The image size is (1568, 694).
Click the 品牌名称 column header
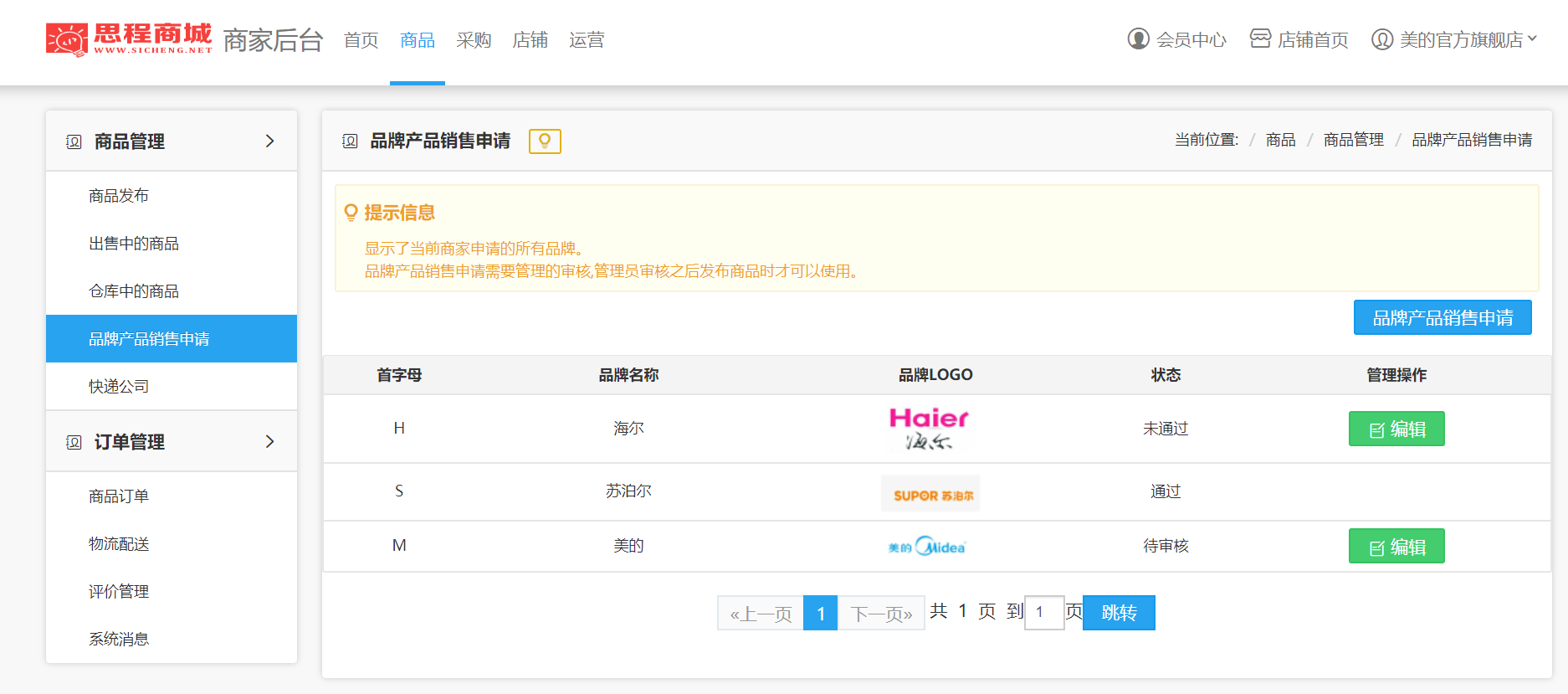[x=628, y=375]
